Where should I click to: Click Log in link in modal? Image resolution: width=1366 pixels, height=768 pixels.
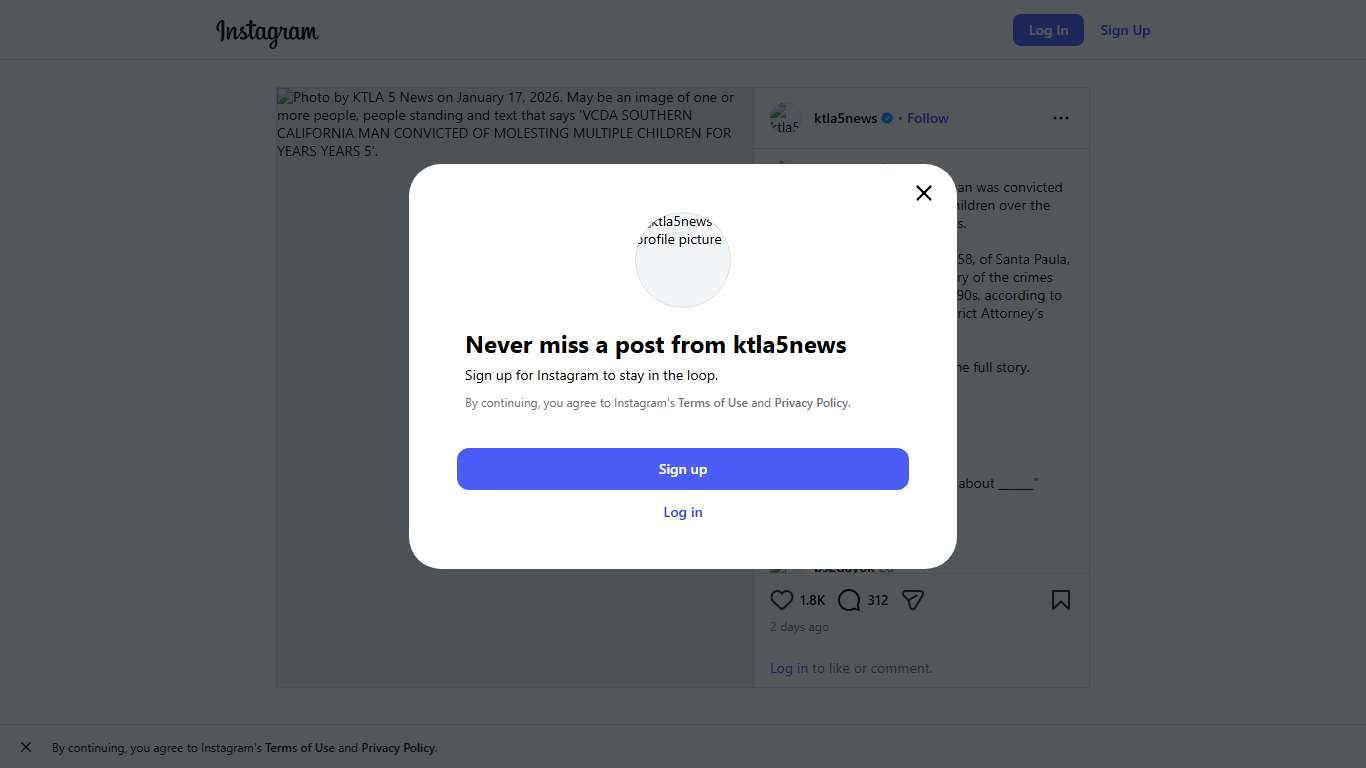(683, 512)
